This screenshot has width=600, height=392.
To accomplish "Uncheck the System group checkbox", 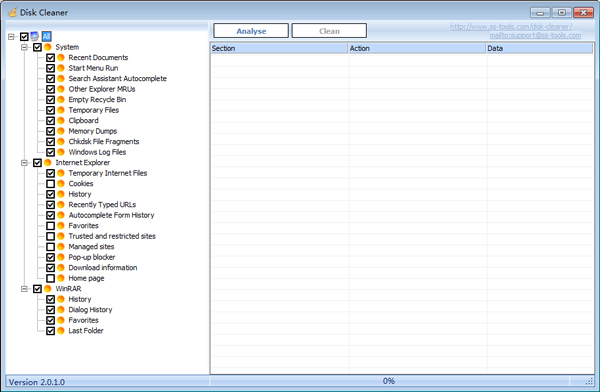I will pyautogui.click(x=37, y=47).
